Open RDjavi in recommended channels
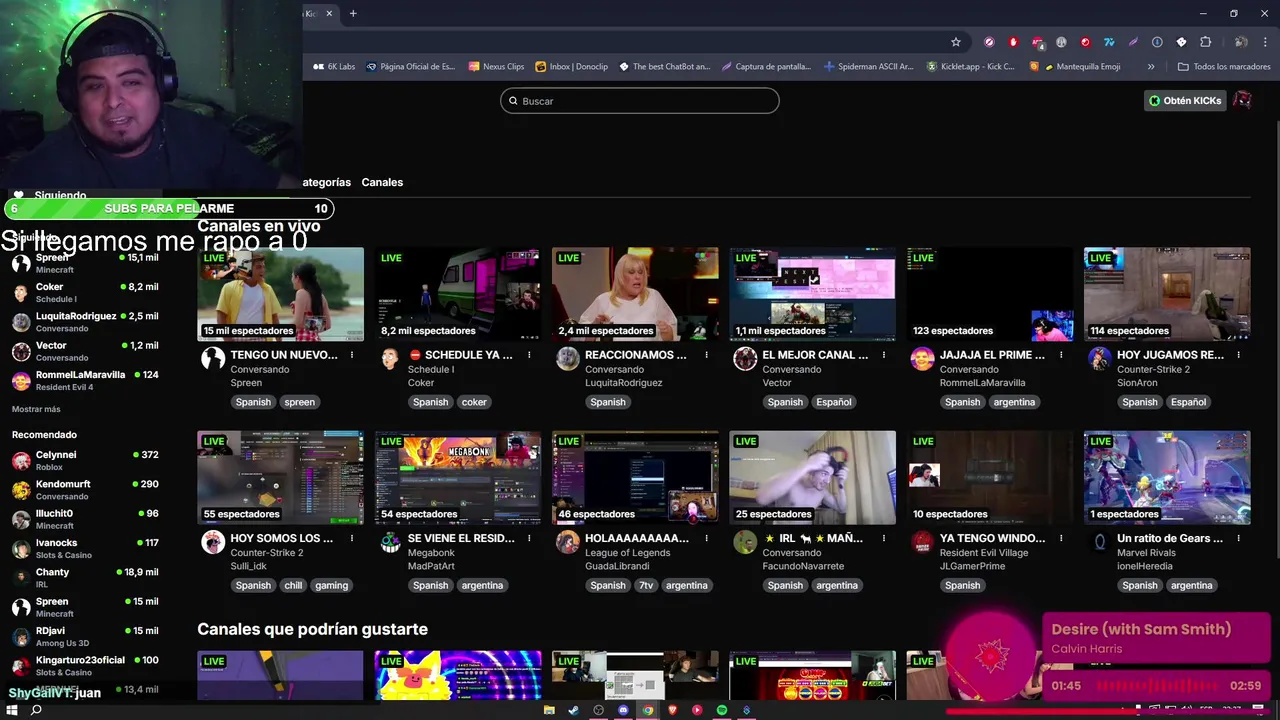 [x=85, y=636]
